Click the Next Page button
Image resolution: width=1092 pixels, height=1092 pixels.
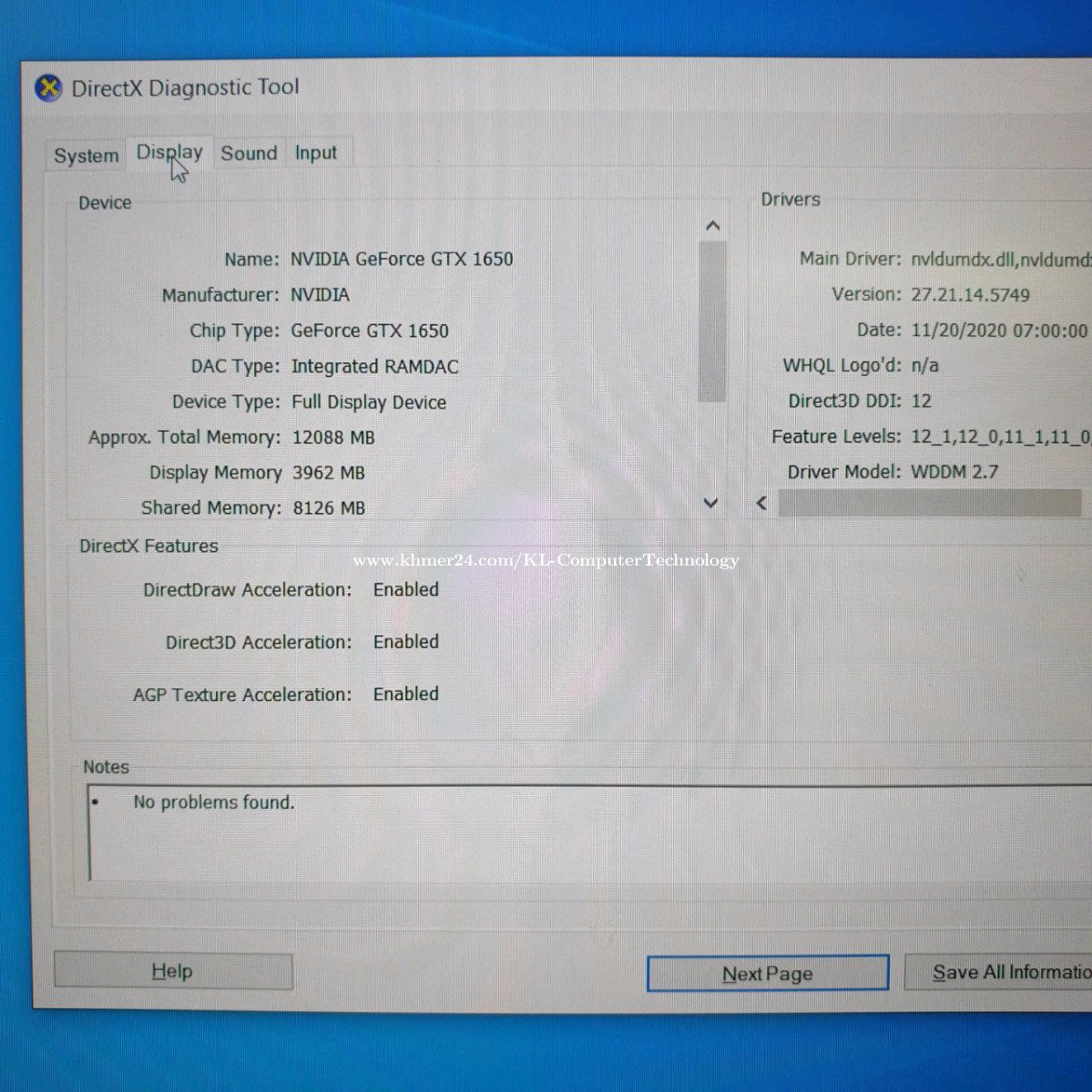click(x=767, y=974)
